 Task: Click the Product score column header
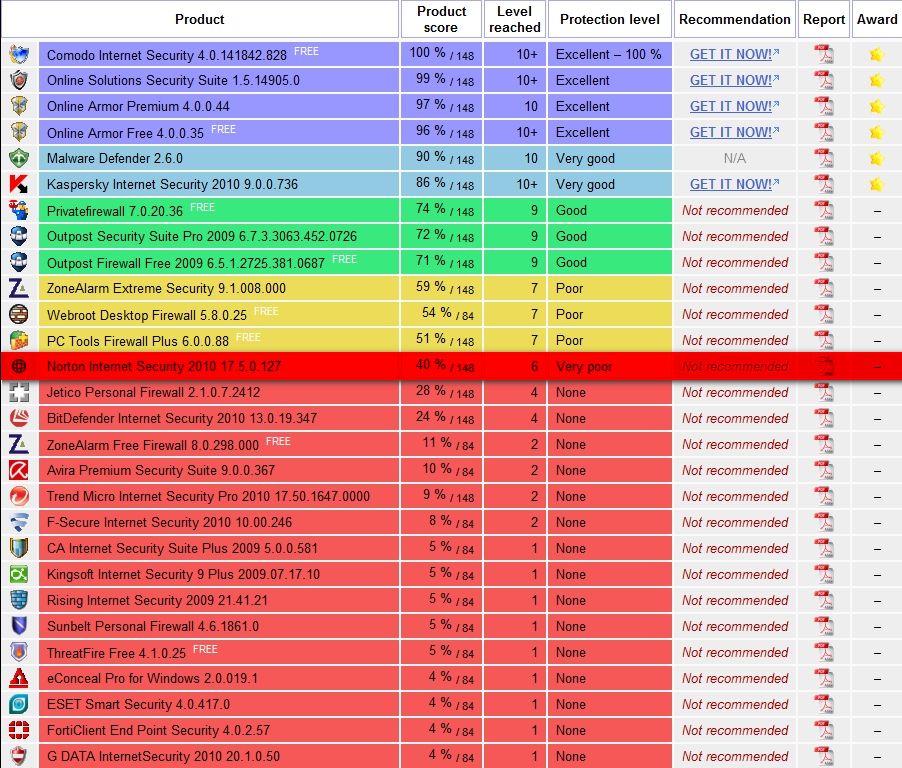441,20
